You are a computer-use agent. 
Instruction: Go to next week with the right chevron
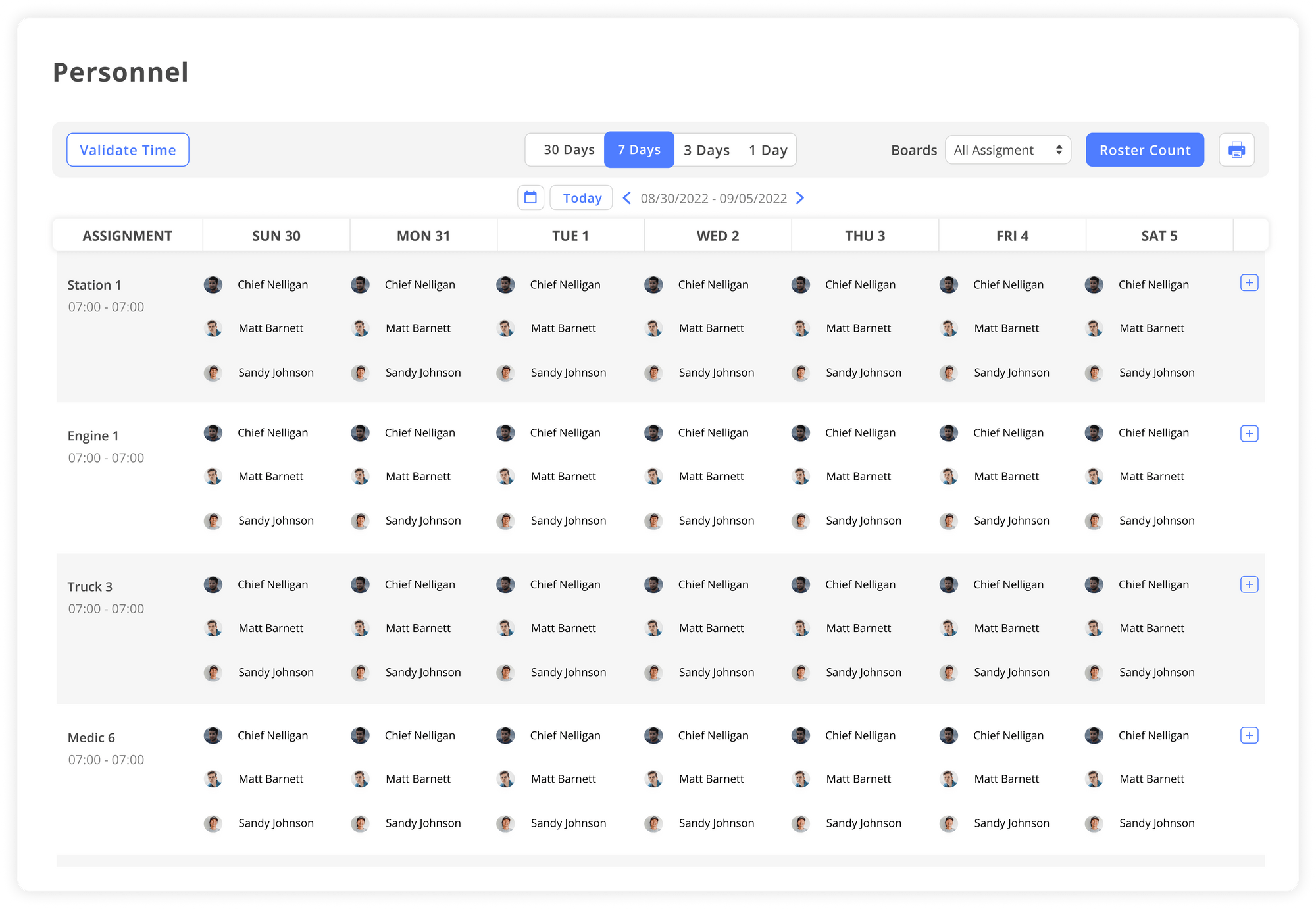[x=799, y=197]
